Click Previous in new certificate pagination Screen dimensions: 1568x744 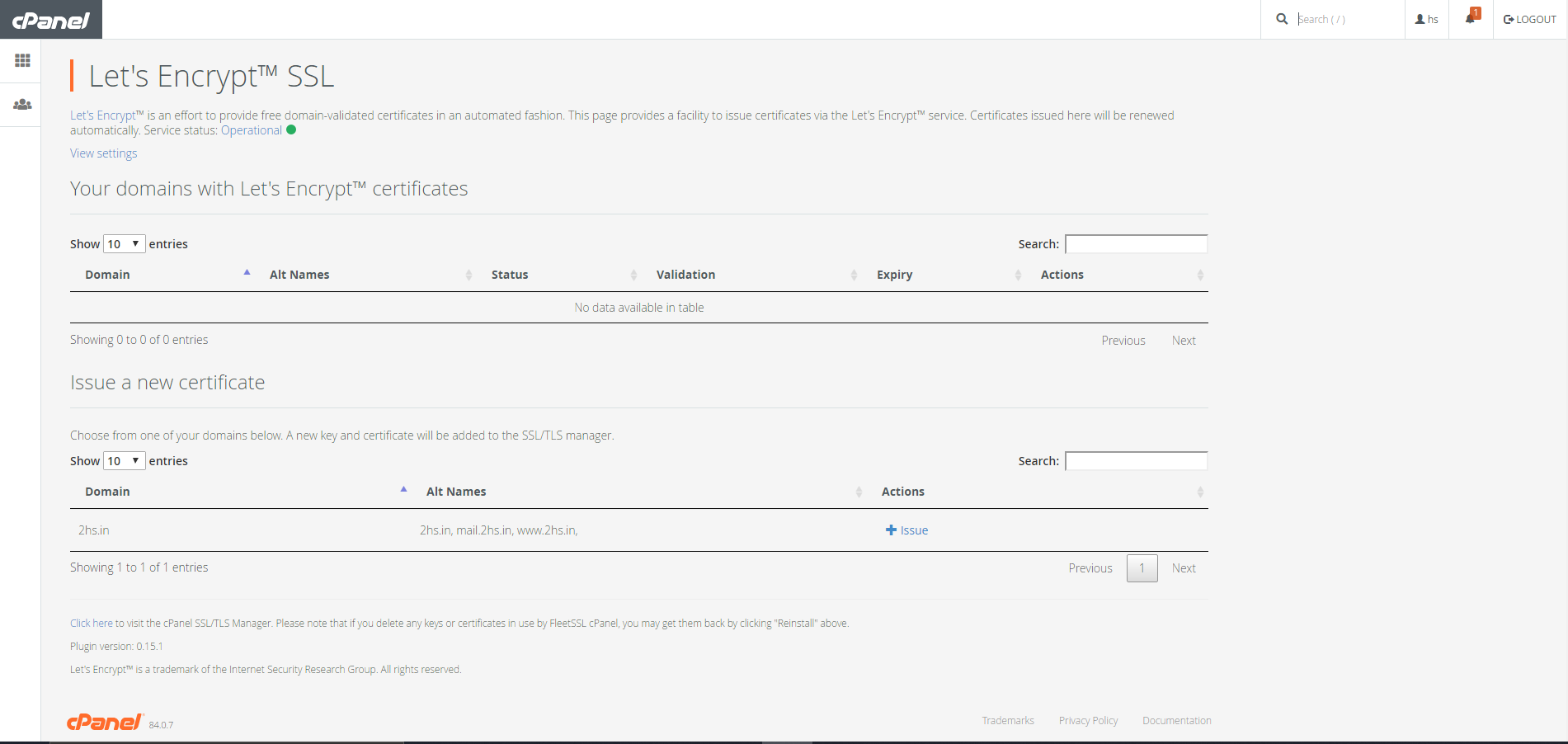1090,568
